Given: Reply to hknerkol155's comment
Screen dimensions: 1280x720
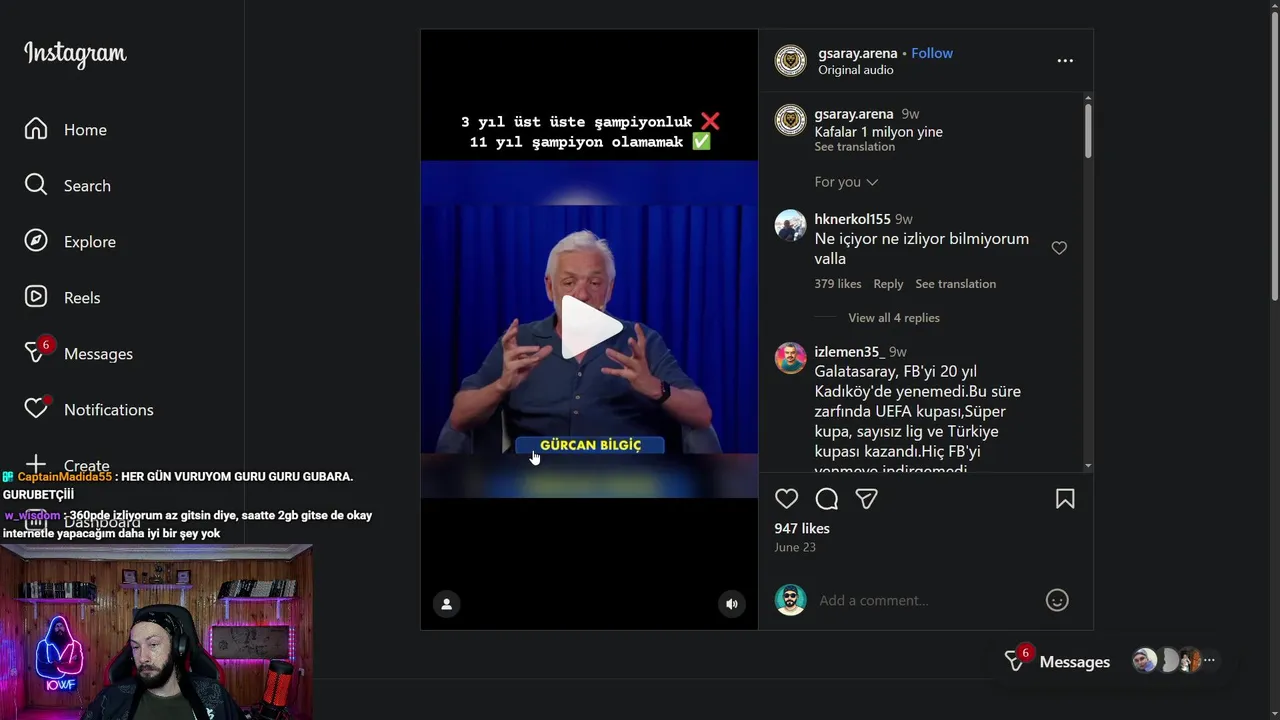Looking at the screenshot, I should pyautogui.click(x=888, y=284).
